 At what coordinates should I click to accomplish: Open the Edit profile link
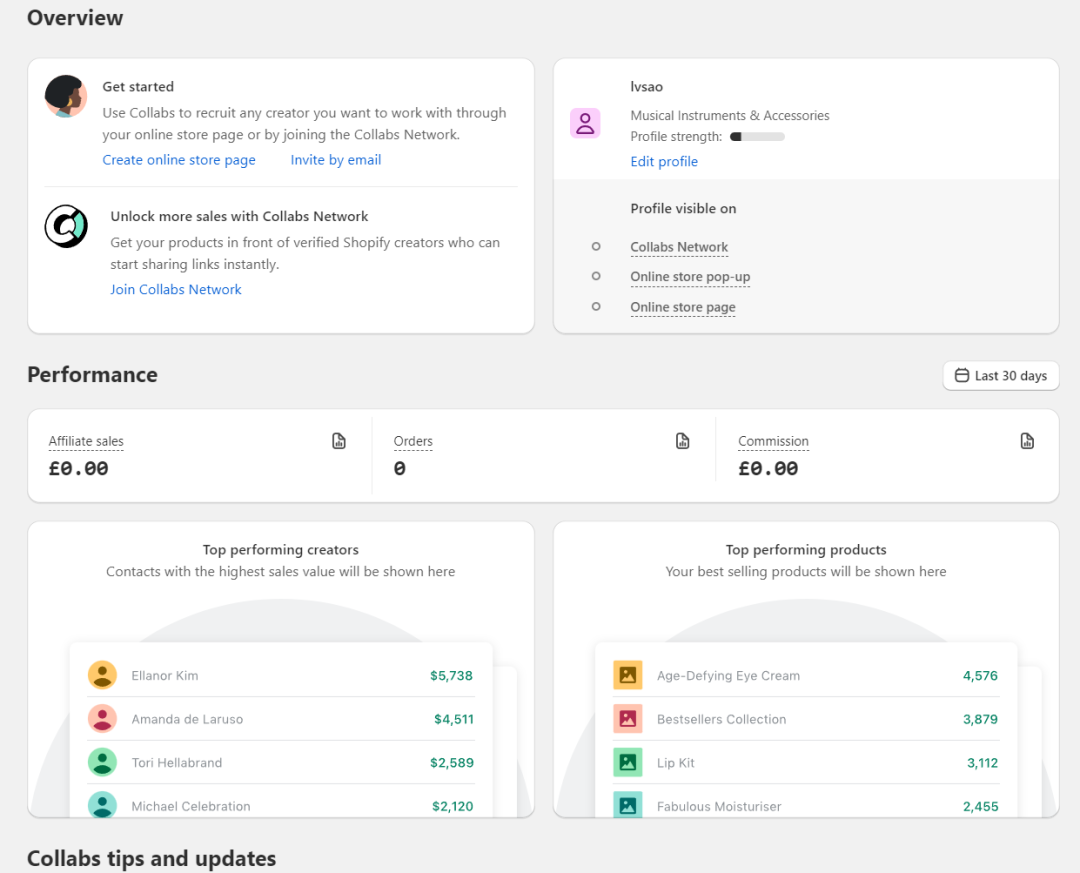664,161
